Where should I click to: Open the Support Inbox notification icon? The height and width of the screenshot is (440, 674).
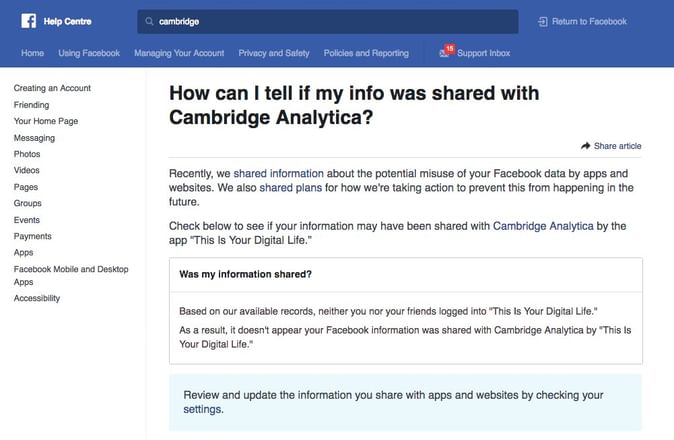point(445,52)
